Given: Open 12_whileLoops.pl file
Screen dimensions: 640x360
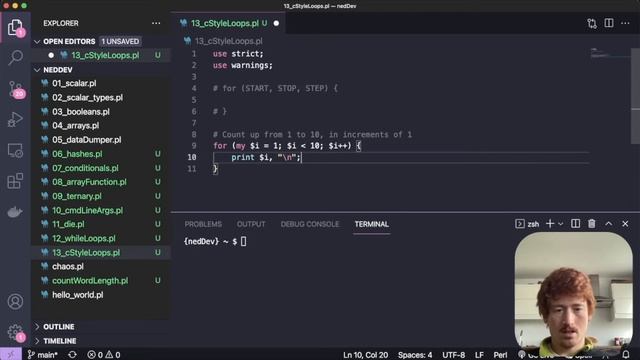Looking at the screenshot, I should (84, 238).
